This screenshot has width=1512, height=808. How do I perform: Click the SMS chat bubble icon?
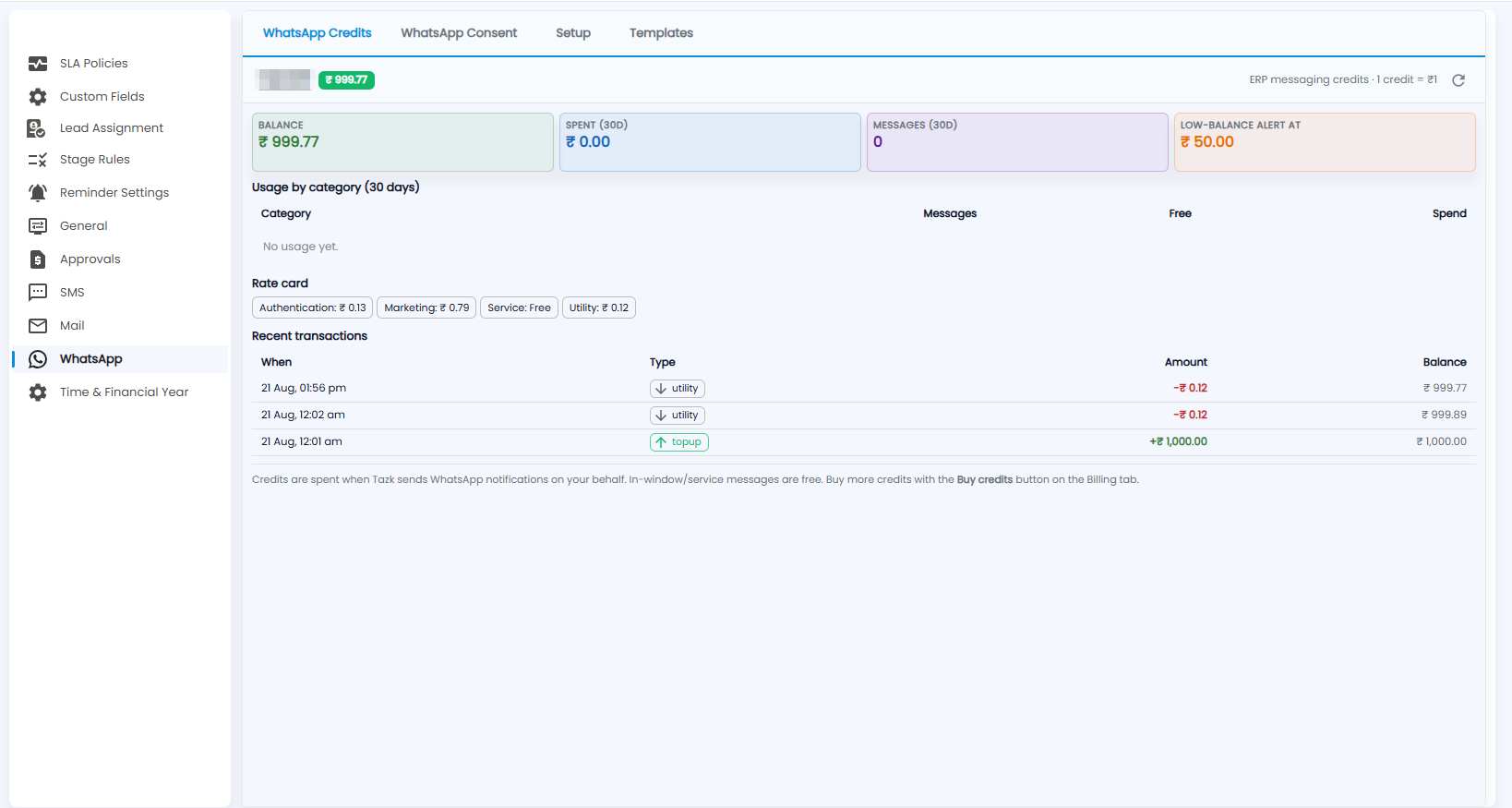pyautogui.click(x=38, y=293)
